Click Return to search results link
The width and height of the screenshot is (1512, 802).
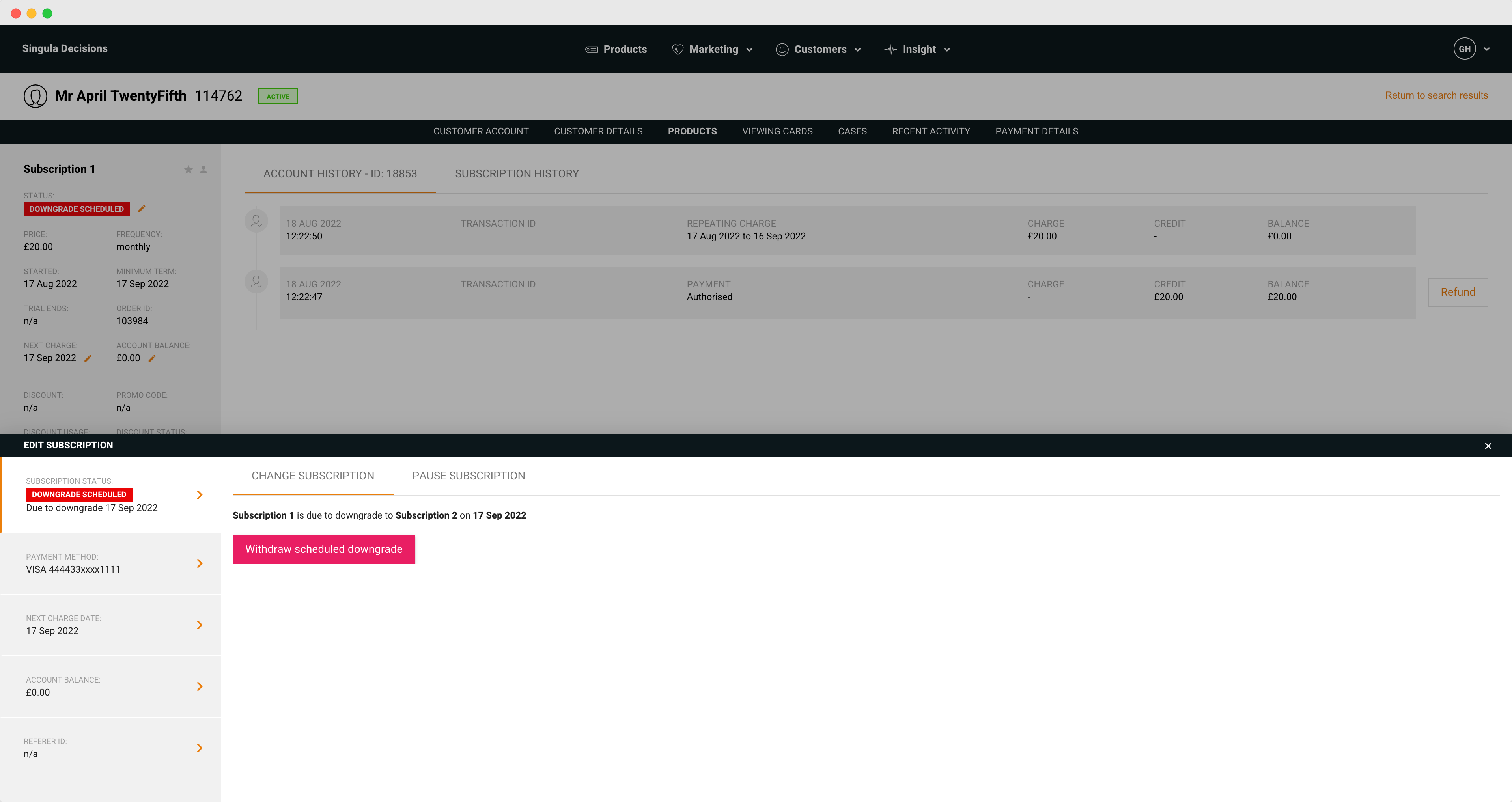(x=1436, y=96)
